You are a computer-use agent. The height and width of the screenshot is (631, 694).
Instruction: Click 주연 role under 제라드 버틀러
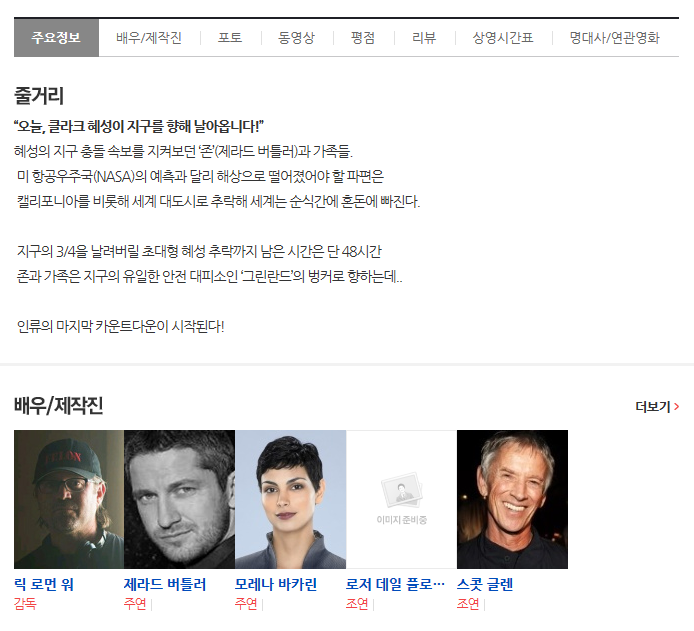tap(135, 604)
